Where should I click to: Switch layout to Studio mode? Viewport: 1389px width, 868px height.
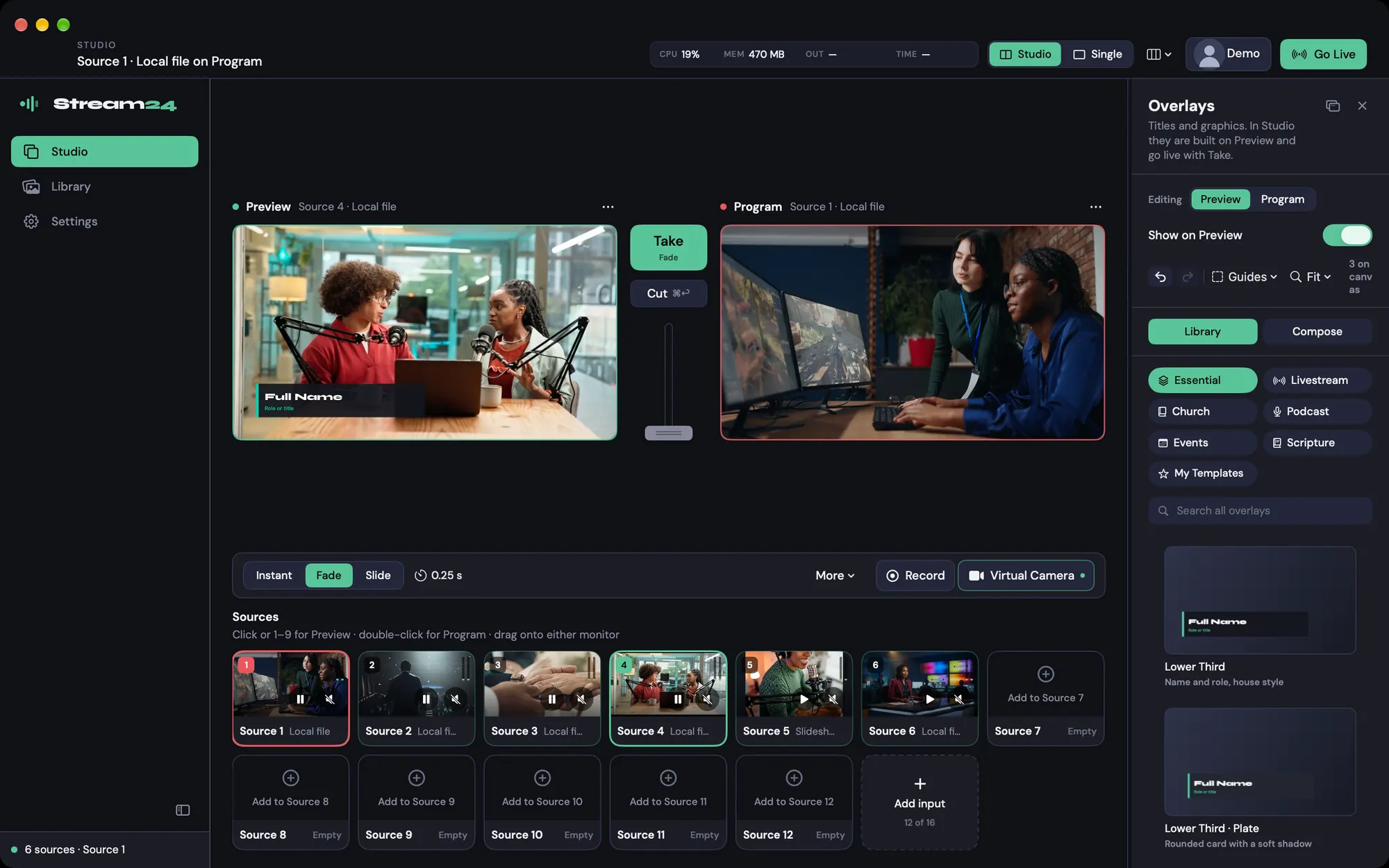[x=1025, y=54]
